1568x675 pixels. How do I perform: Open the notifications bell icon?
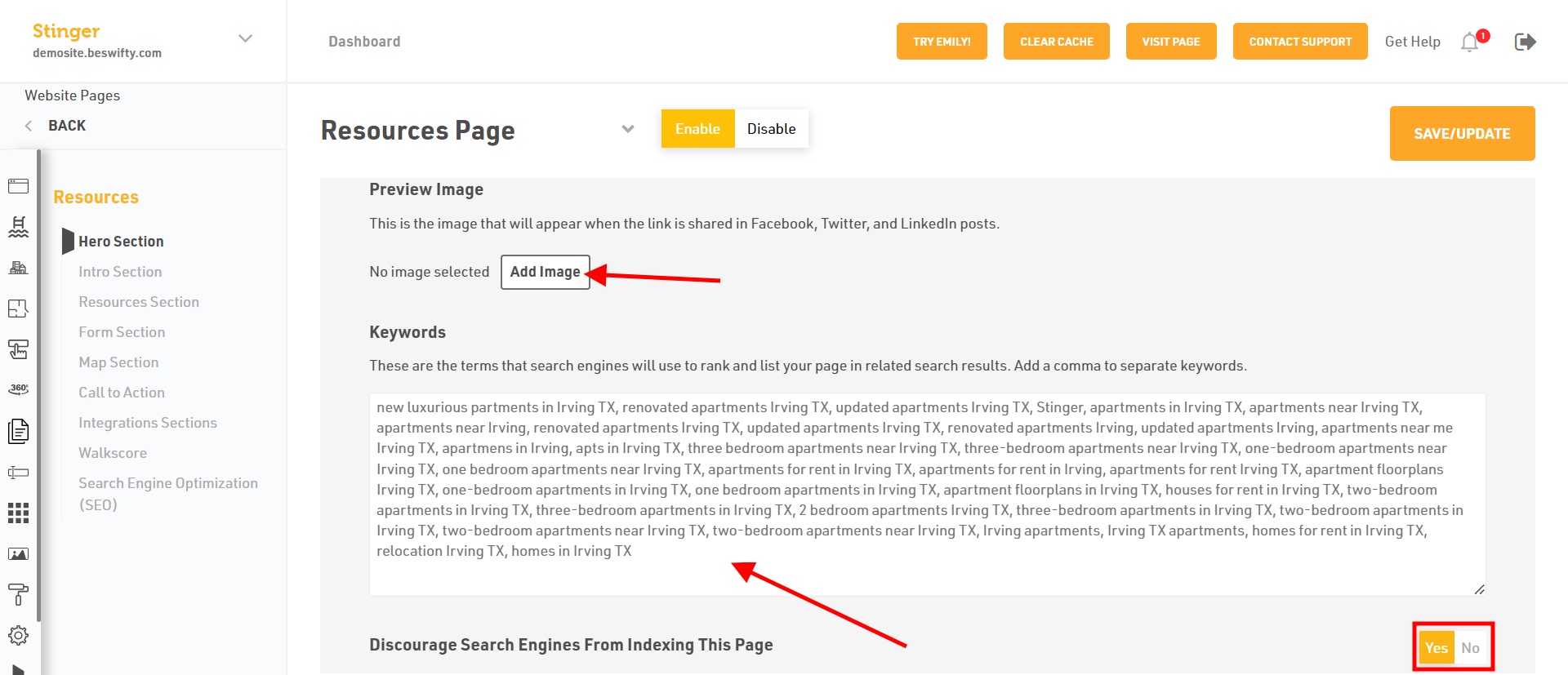[1469, 42]
